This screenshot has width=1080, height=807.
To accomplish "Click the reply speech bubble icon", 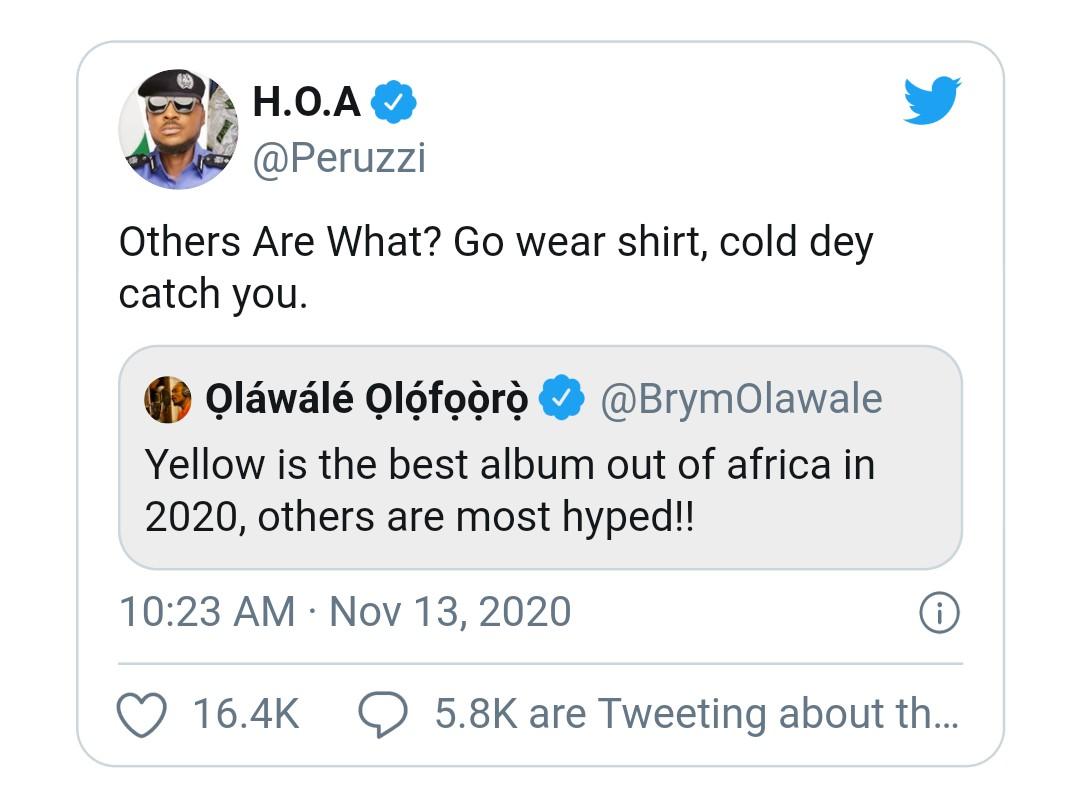I will click(x=382, y=713).
